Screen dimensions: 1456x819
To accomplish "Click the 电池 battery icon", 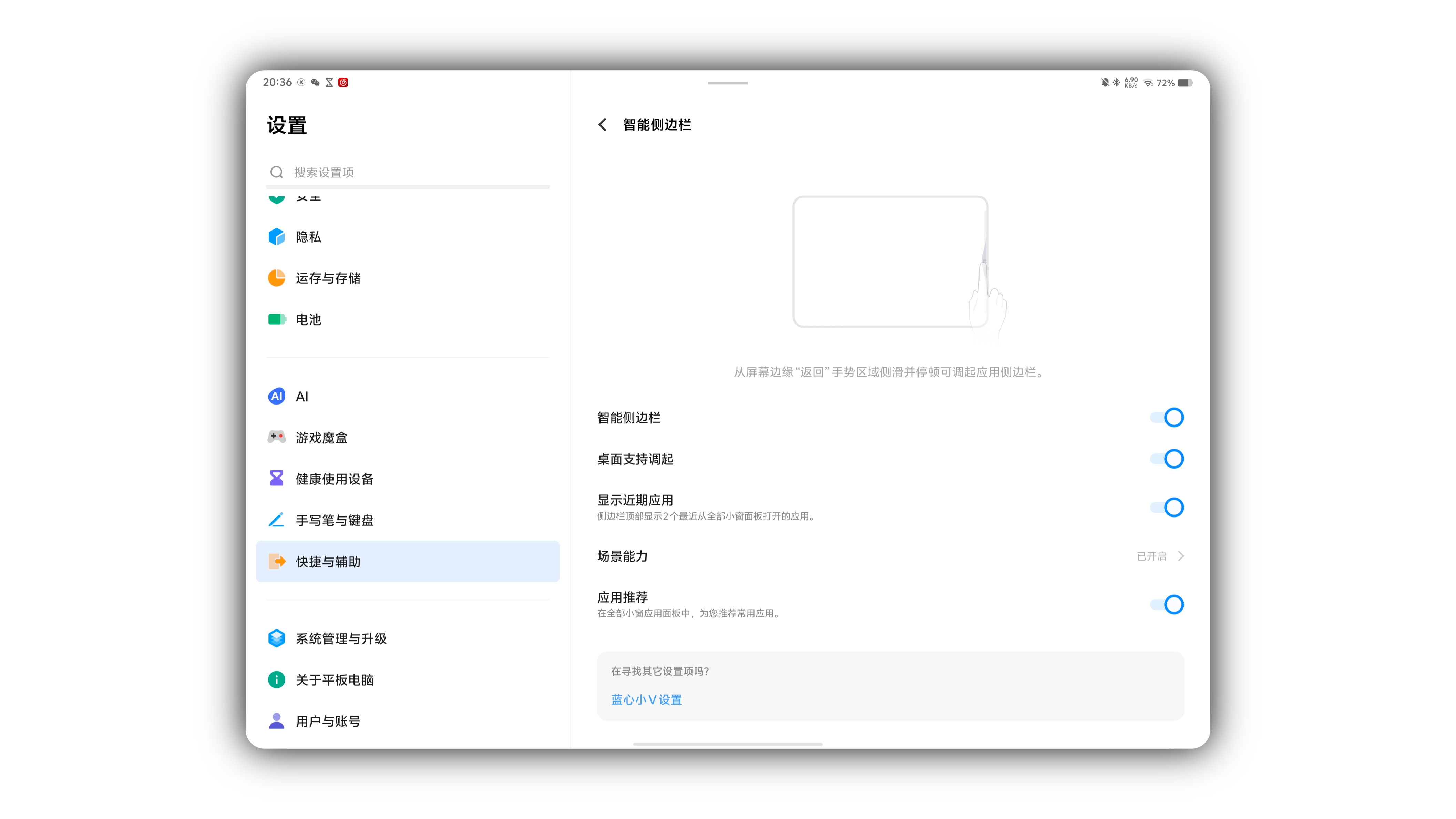I will tap(276, 319).
